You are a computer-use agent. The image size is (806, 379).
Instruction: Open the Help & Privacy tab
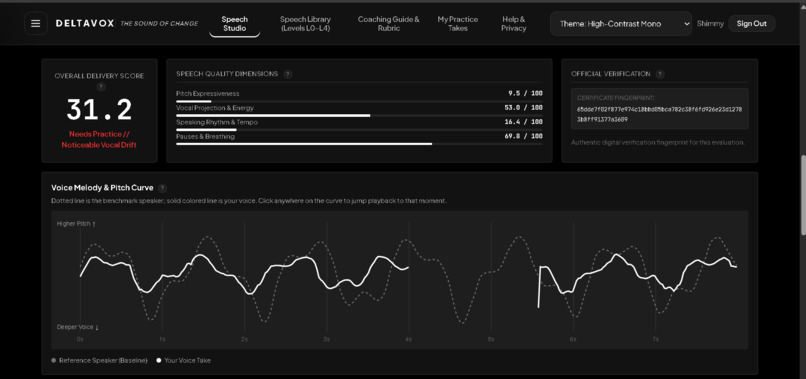(514, 24)
